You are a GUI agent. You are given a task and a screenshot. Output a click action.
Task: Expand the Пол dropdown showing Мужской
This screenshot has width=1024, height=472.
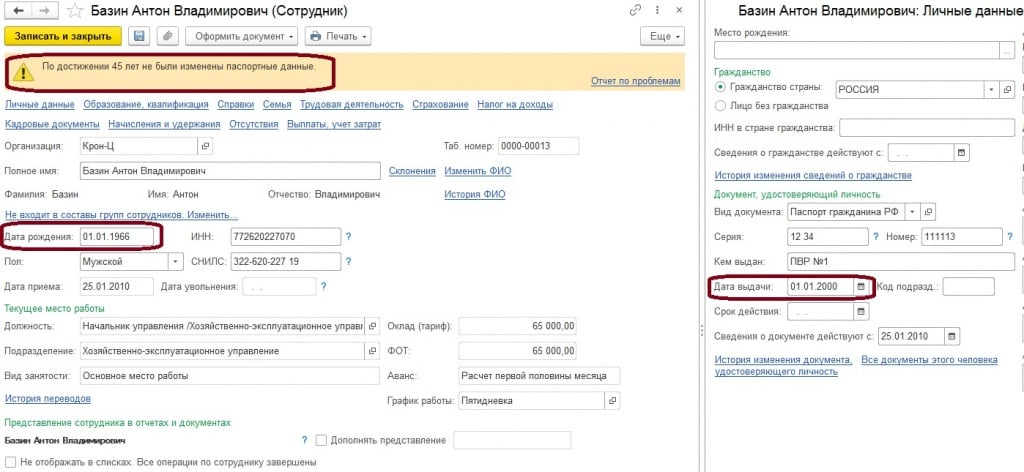point(176,262)
